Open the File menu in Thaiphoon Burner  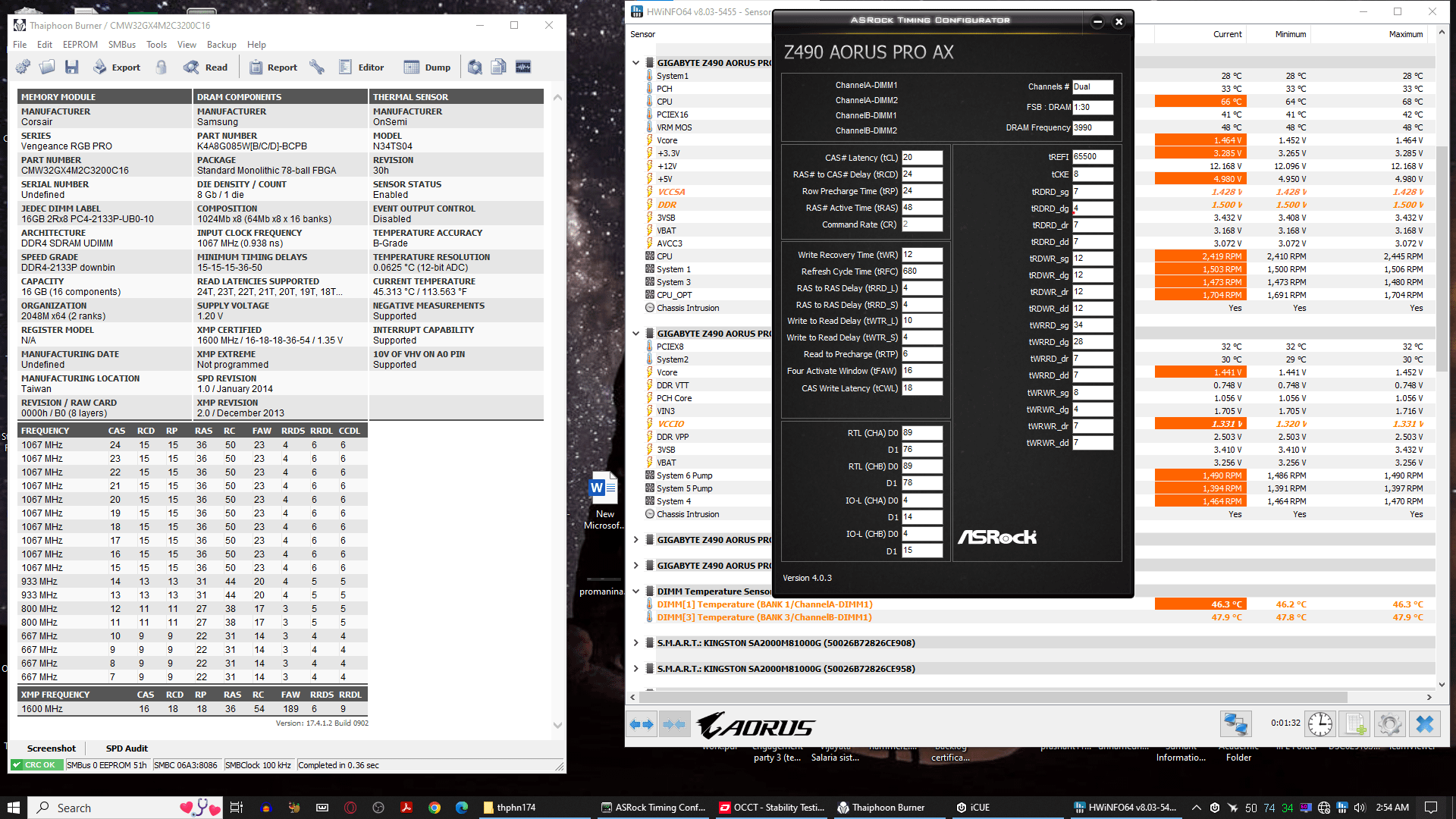20,45
